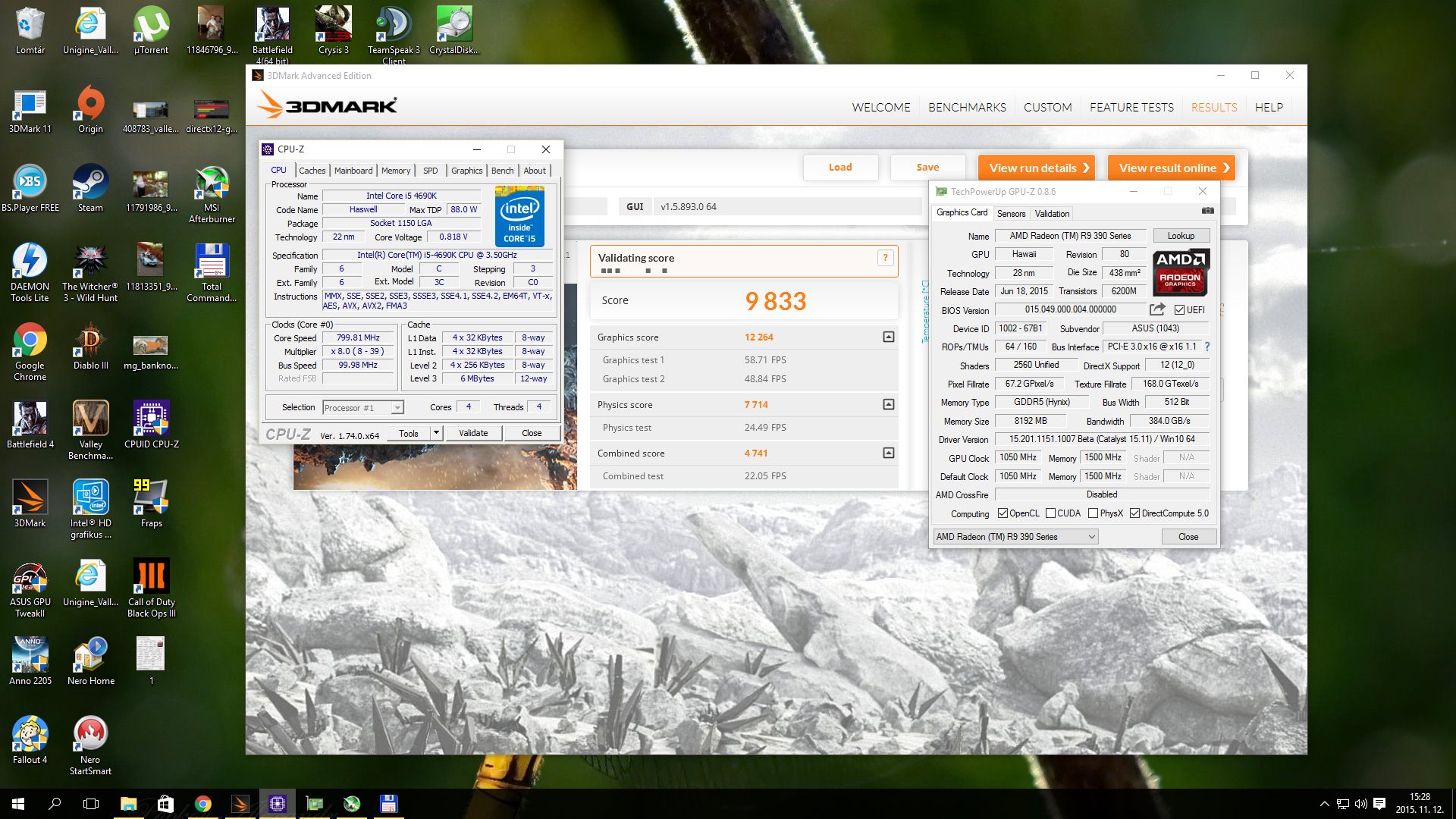Open GPU-Z Validation tab
The image size is (1456, 819).
1052,214
